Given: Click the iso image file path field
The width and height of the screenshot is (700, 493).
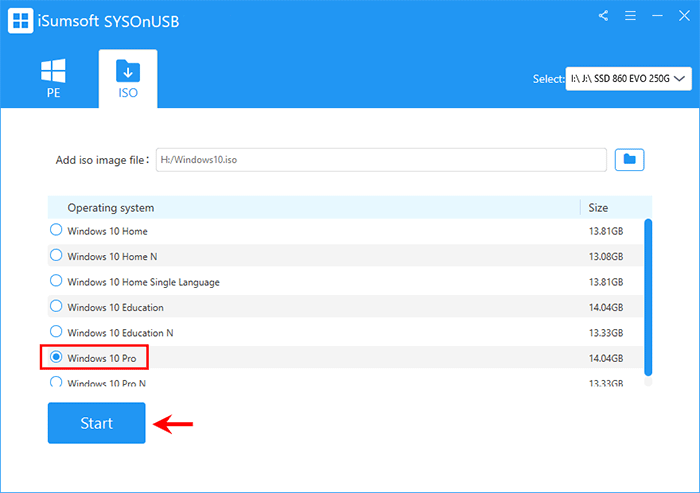Looking at the screenshot, I should click(x=381, y=160).
